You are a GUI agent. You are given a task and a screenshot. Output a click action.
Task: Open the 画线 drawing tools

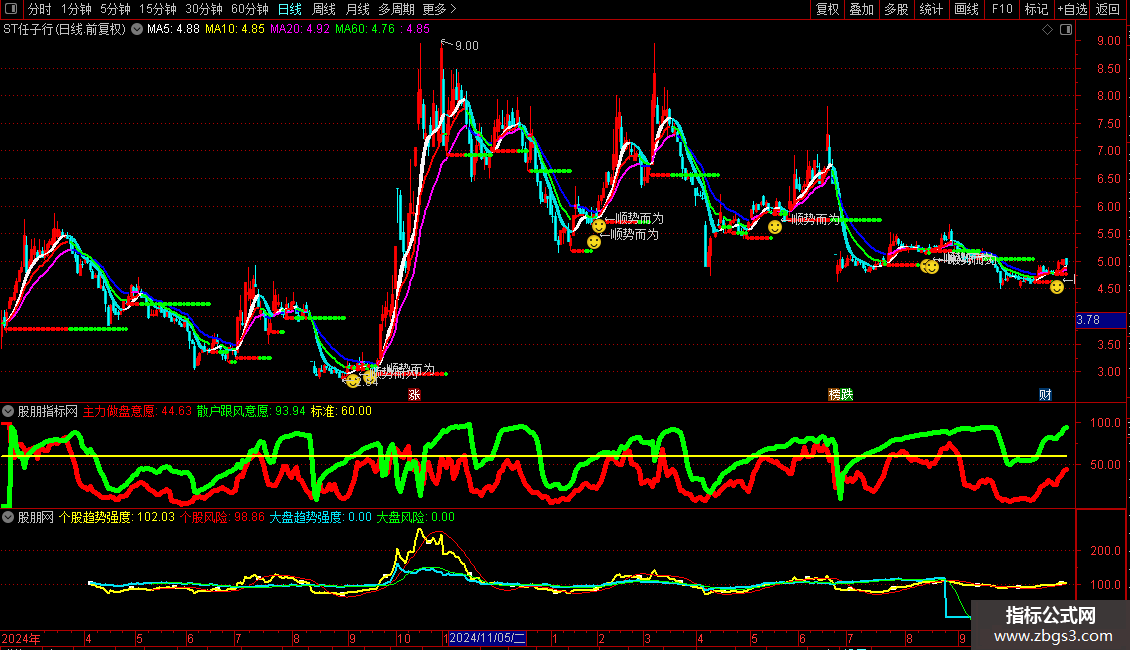point(966,9)
